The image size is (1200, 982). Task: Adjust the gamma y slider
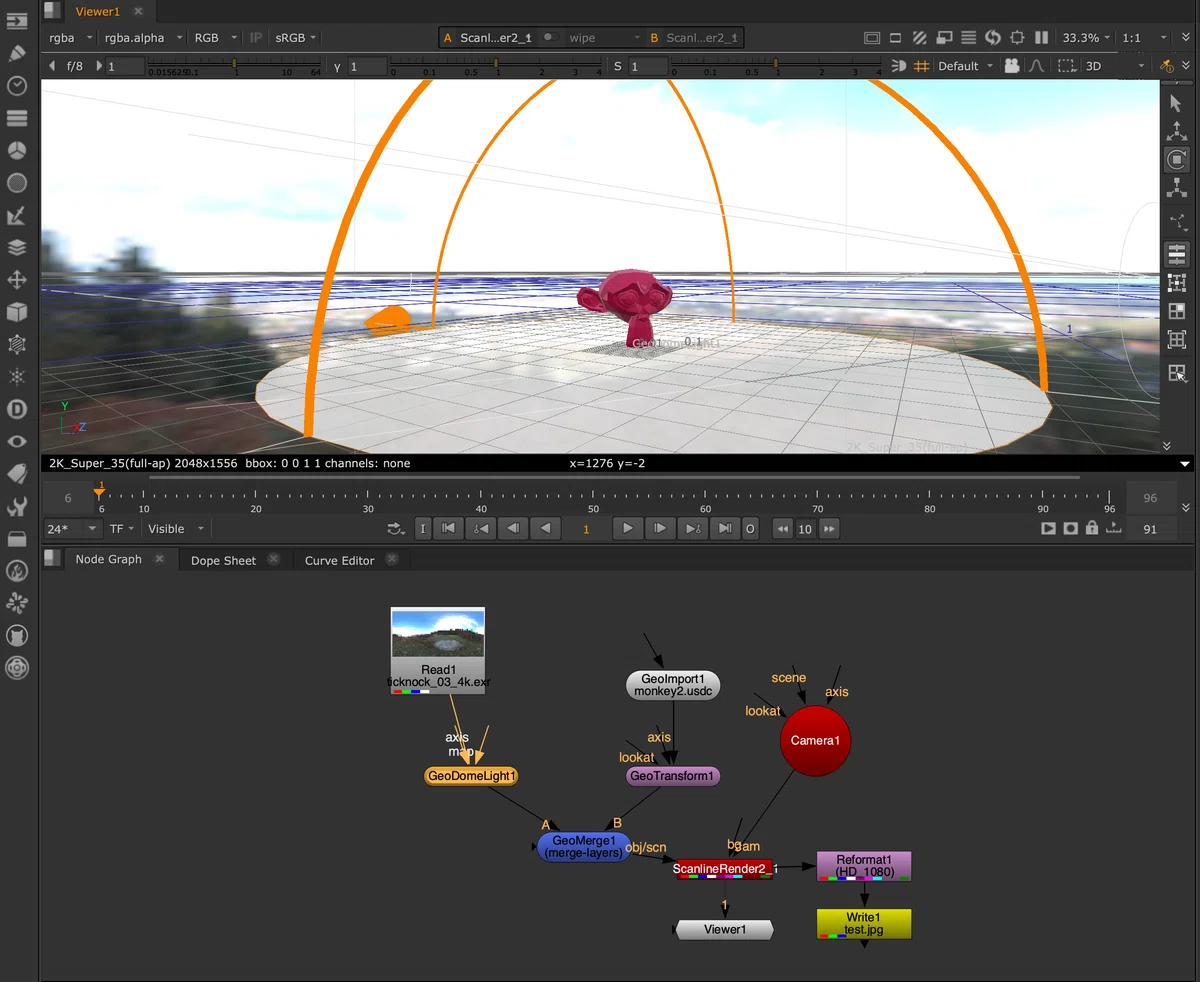[497, 66]
